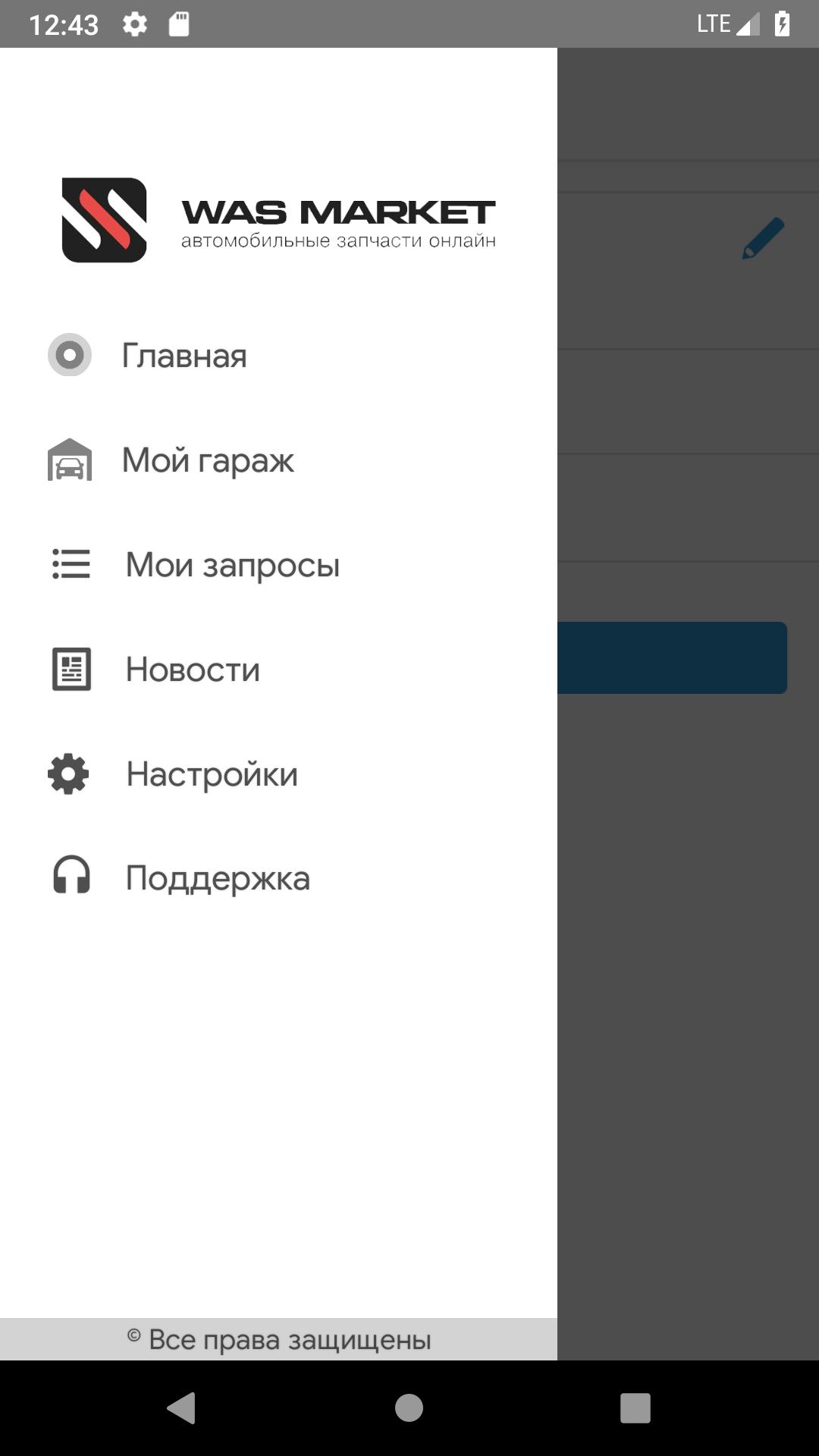The width and height of the screenshot is (819, 1456).
Task: Contact Поддержка support
Action: point(278,878)
